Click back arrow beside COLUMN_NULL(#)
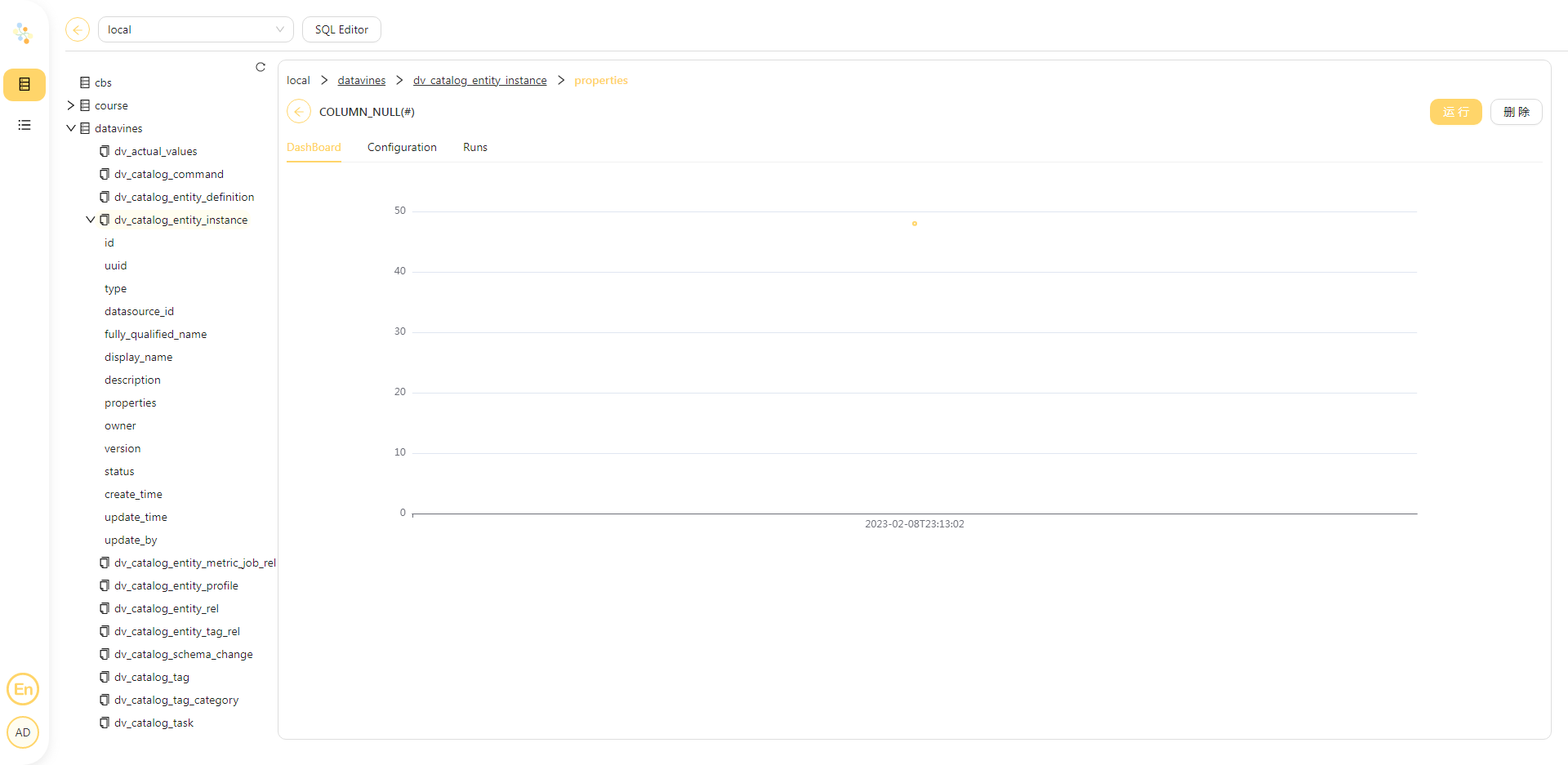 coord(299,112)
